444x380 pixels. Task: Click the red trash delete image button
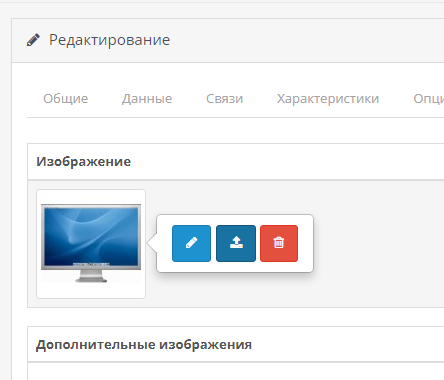click(279, 243)
